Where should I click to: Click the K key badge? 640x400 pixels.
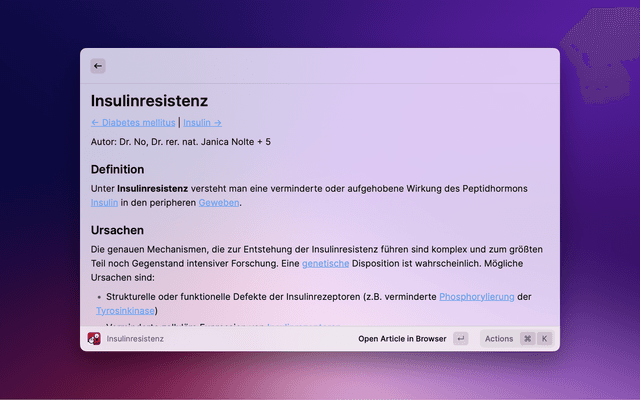point(545,339)
